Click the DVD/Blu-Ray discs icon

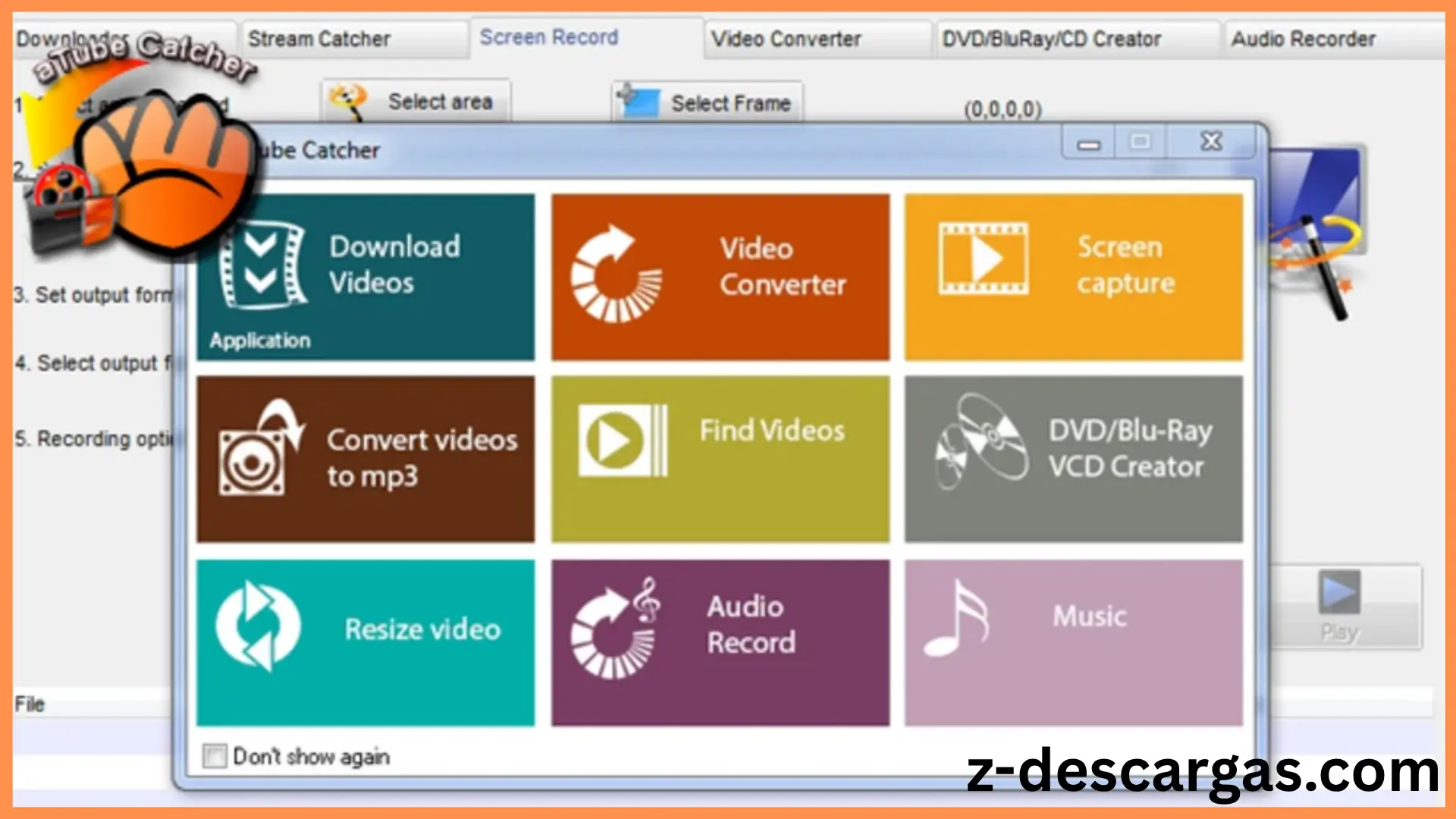981,441
